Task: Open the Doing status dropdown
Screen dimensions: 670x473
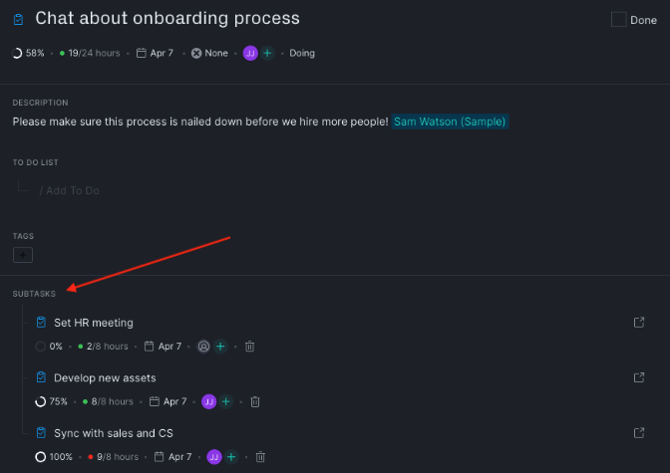Action: pos(302,53)
